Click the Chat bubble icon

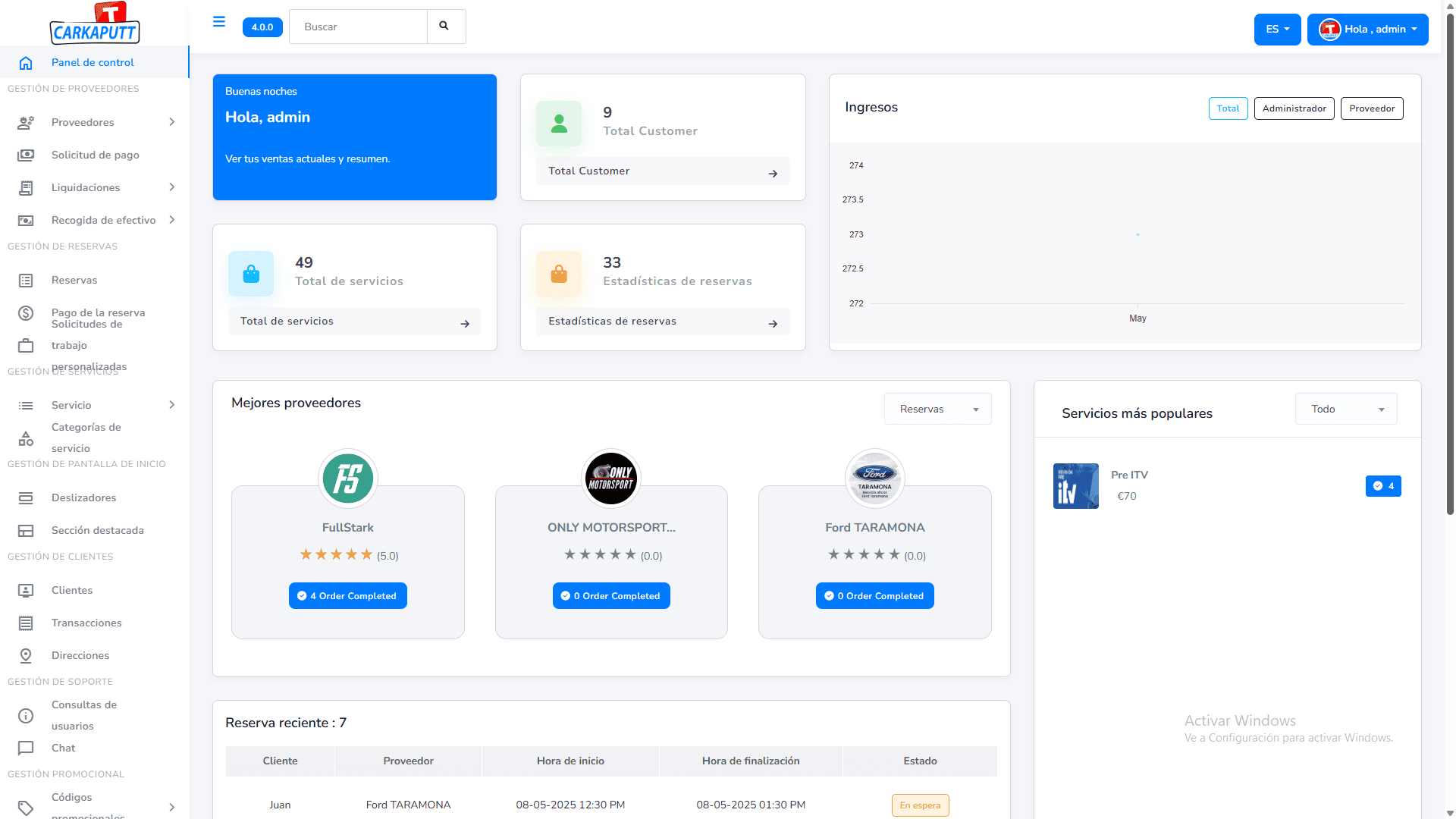pos(26,748)
